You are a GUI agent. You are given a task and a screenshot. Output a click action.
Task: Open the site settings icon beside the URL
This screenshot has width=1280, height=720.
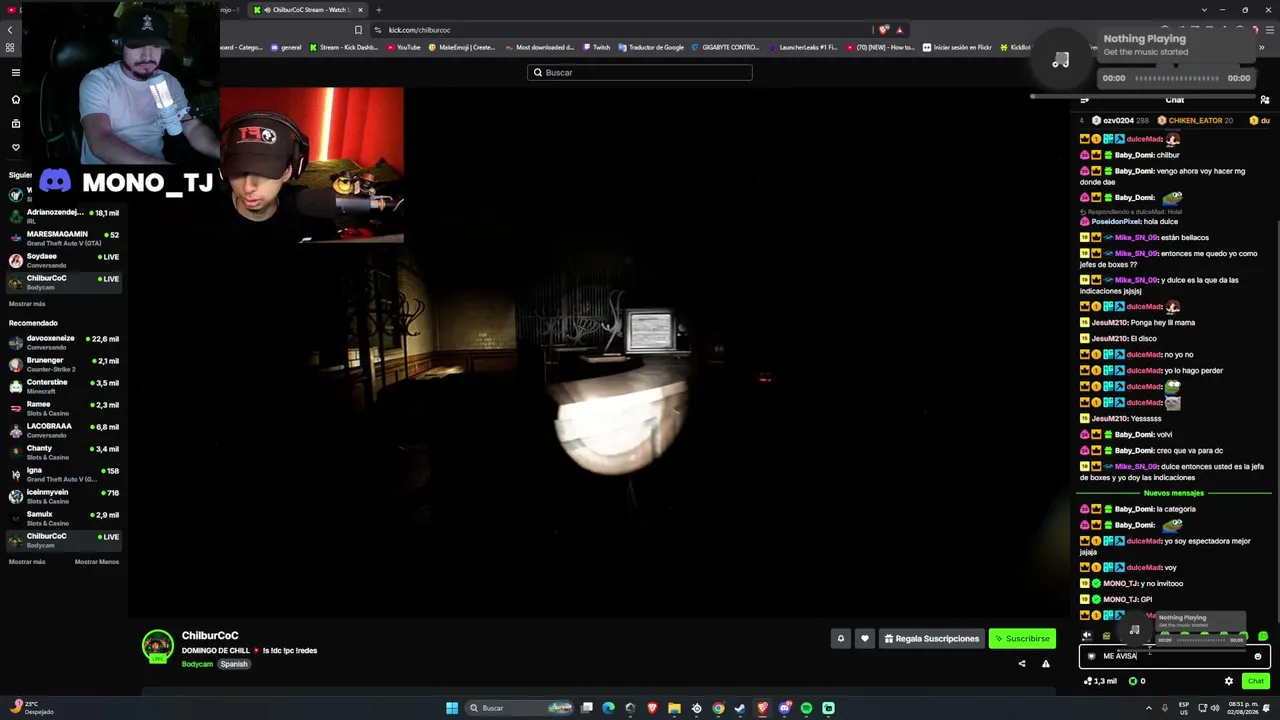coord(378,30)
